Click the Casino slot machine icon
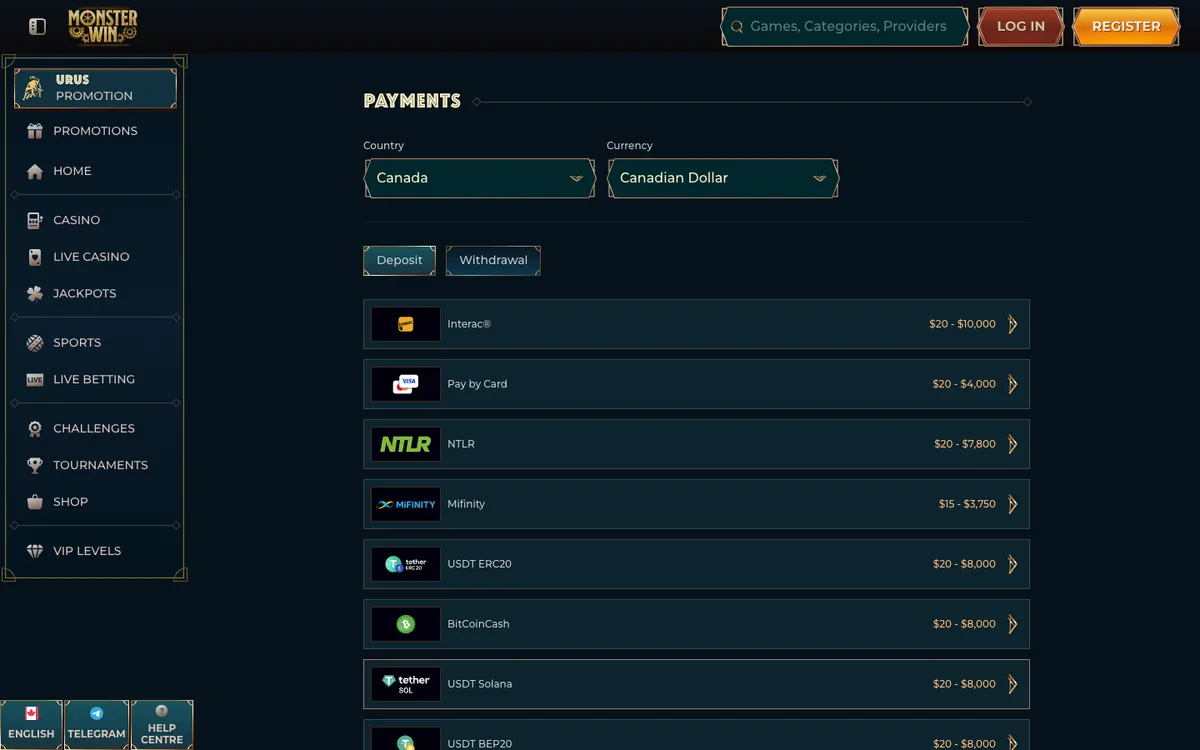Screen dimensions: 1200x750 click(x=35, y=220)
